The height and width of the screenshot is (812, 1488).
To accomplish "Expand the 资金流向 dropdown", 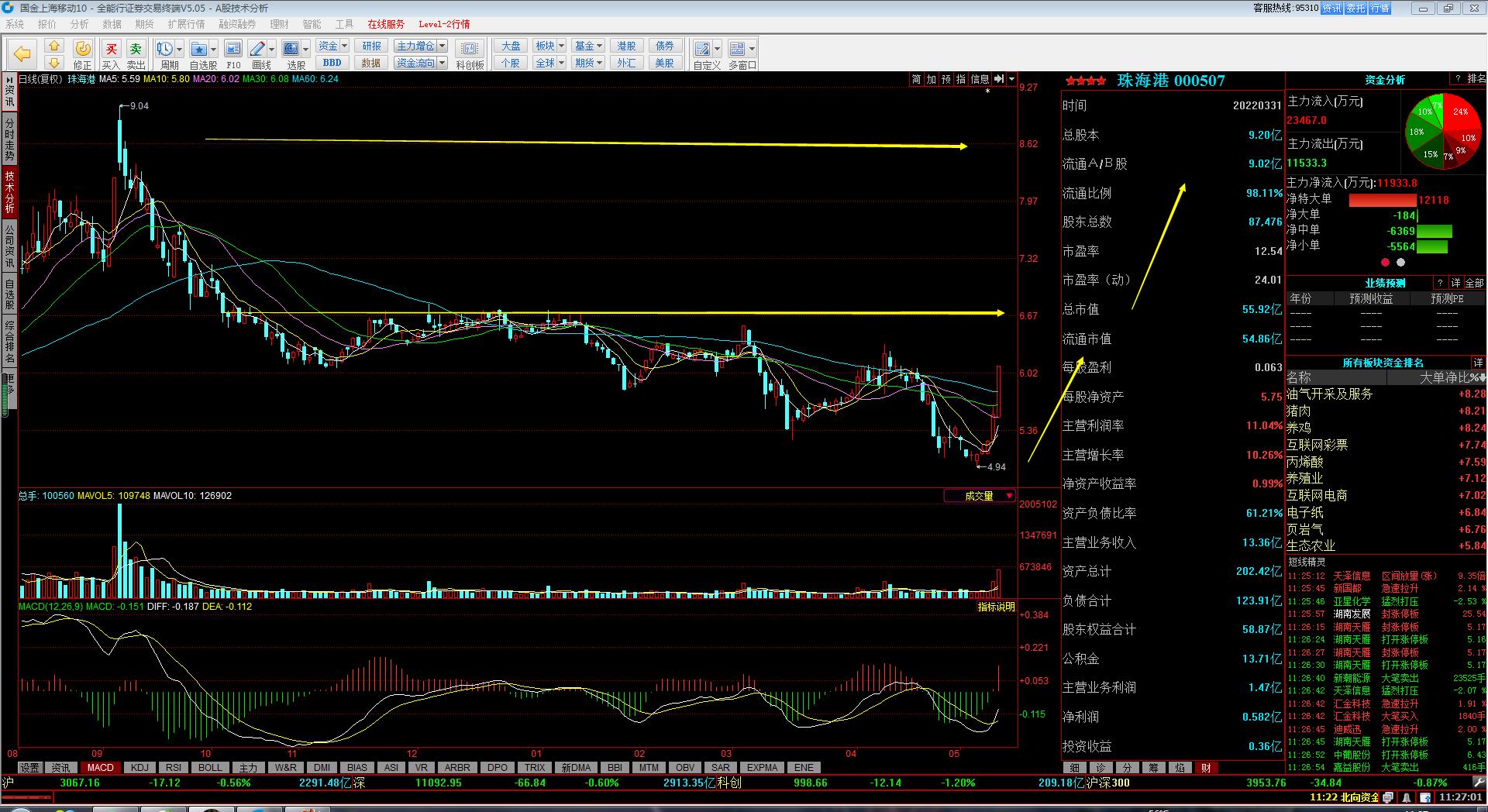I will (443, 63).
